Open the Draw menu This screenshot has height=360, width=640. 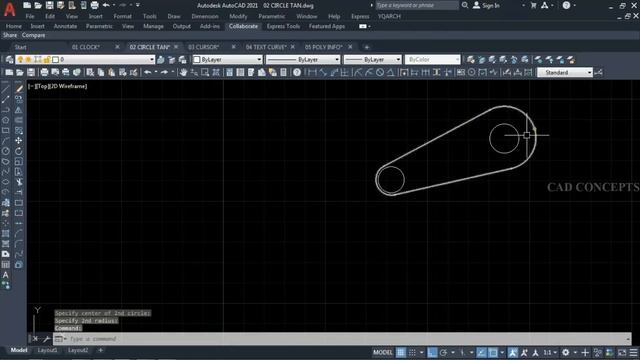point(174,16)
